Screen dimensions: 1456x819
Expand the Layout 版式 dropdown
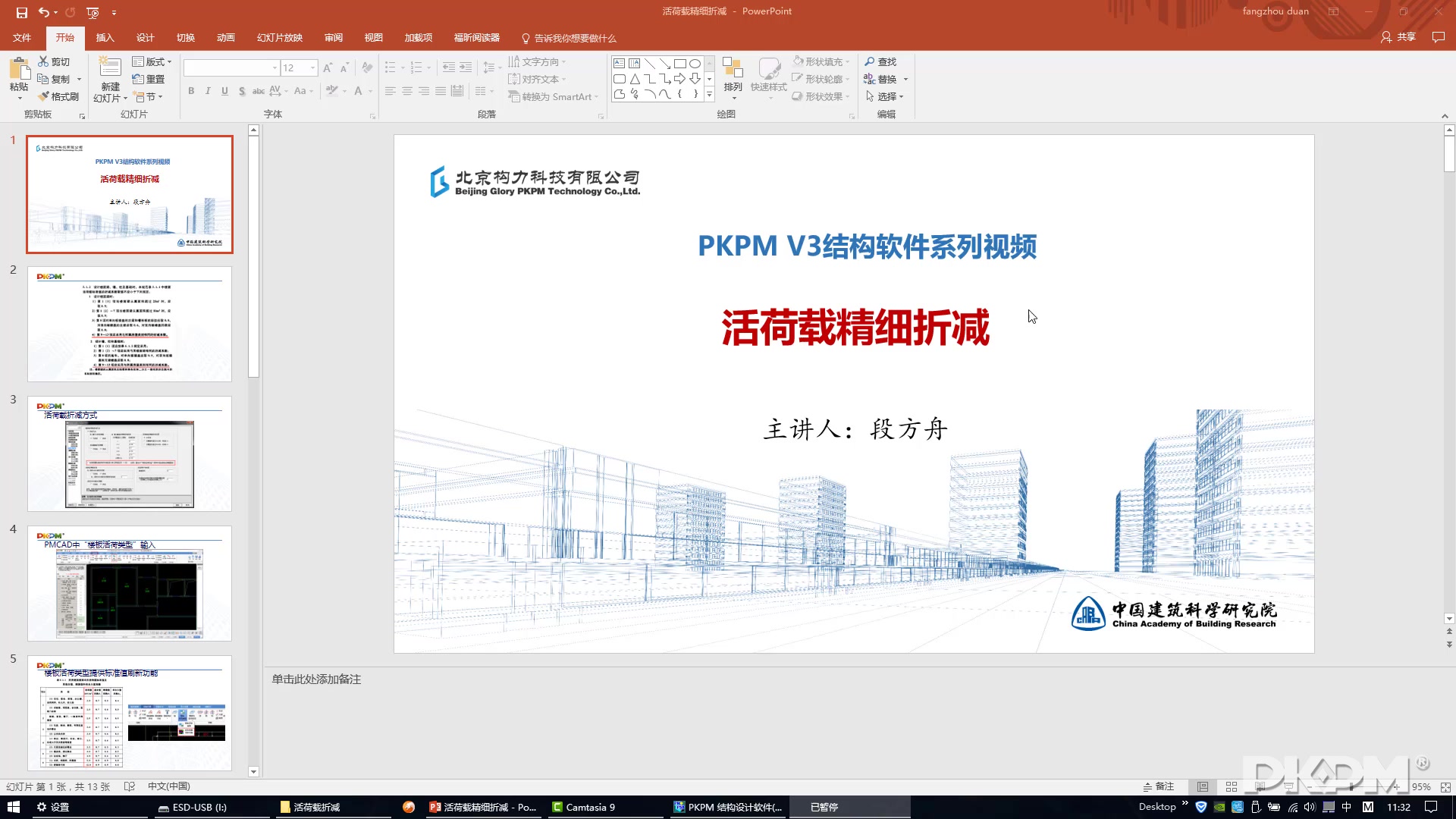[x=152, y=61]
